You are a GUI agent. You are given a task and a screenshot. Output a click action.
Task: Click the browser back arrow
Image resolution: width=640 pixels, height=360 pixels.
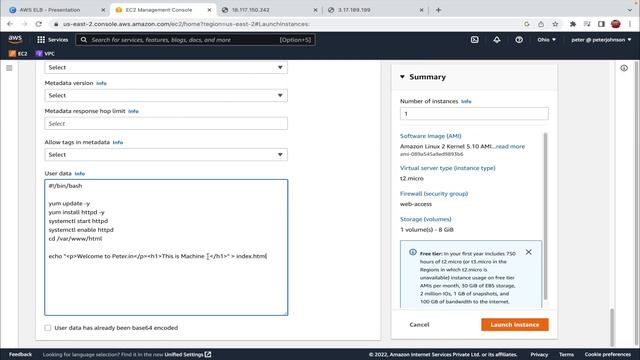pyautogui.click(x=10, y=24)
